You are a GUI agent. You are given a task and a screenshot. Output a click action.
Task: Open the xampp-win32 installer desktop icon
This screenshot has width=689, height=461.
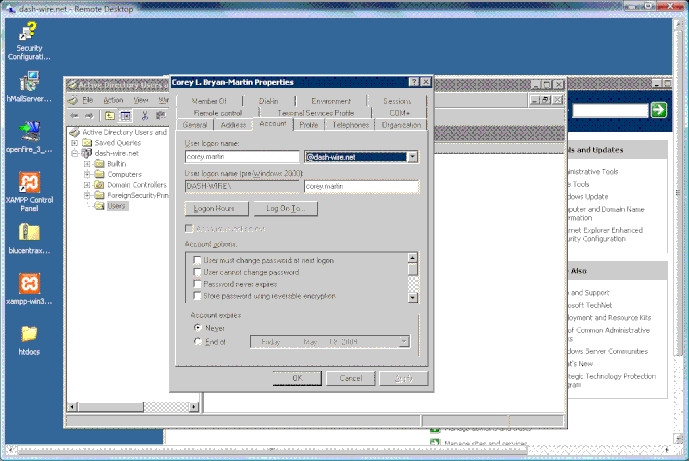[x=29, y=290]
